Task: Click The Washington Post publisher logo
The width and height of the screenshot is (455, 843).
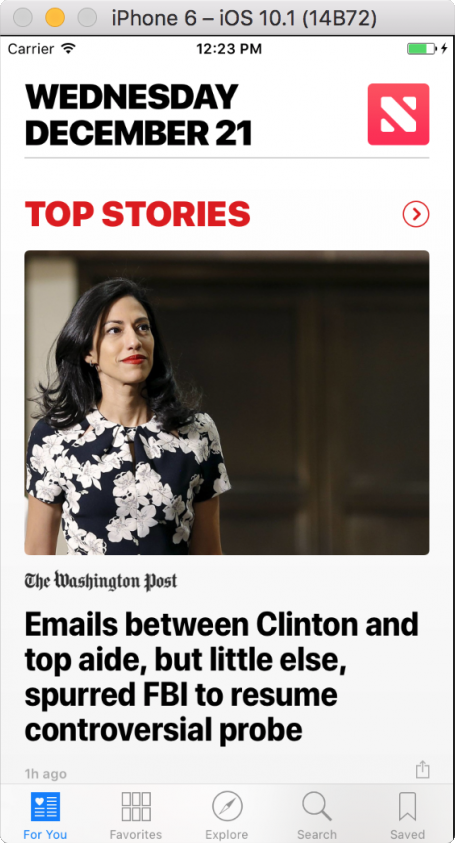Action: [101, 581]
